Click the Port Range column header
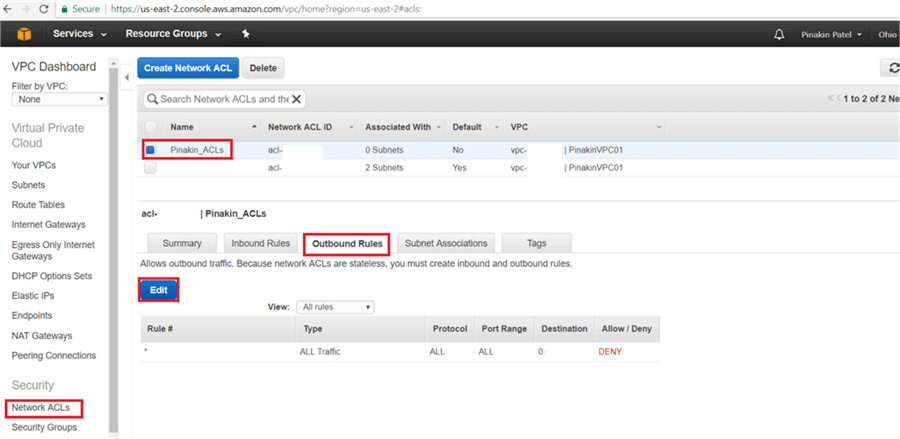The height and width of the screenshot is (439, 900). [505, 329]
